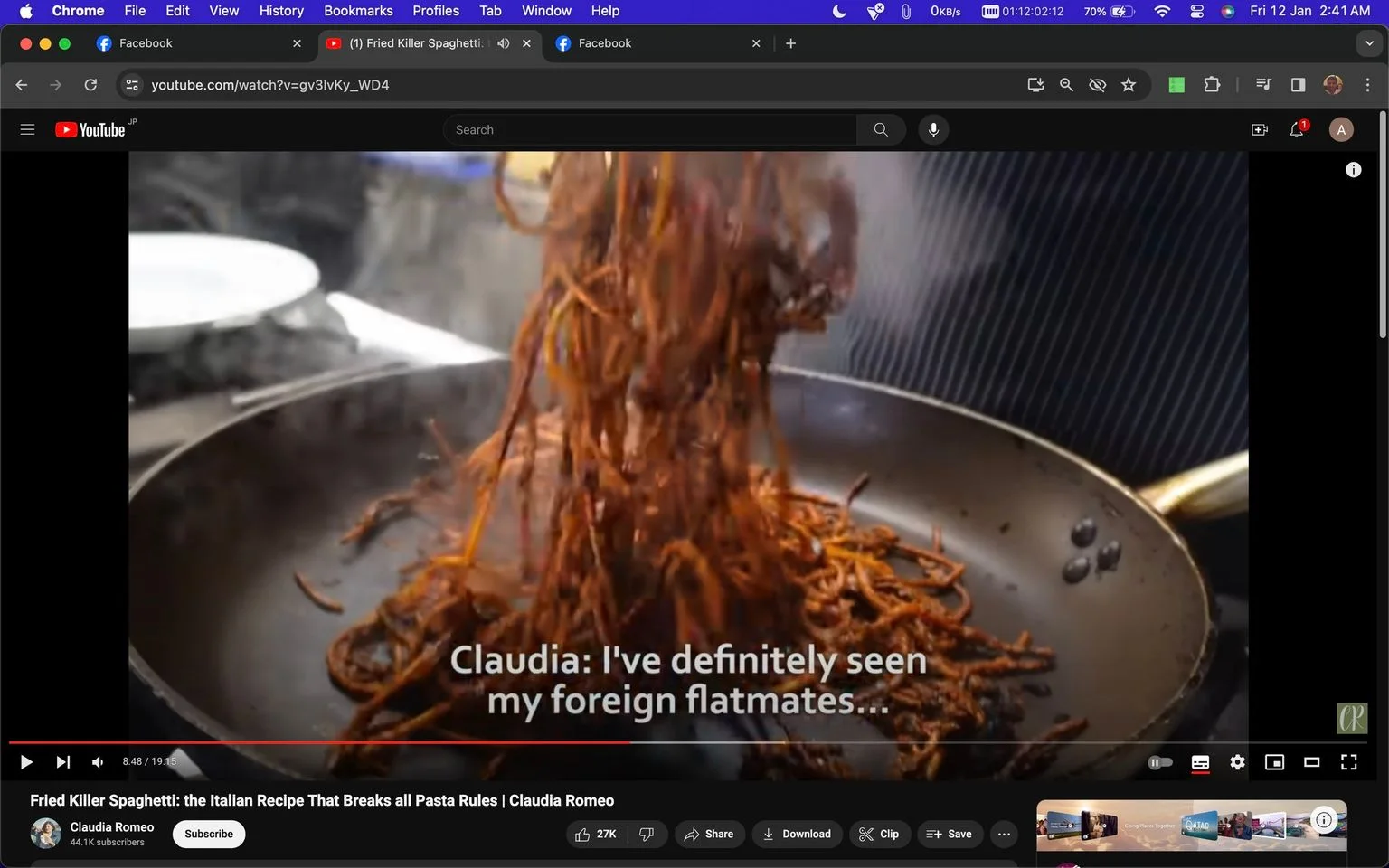Enter full screen mode

pos(1348,762)
